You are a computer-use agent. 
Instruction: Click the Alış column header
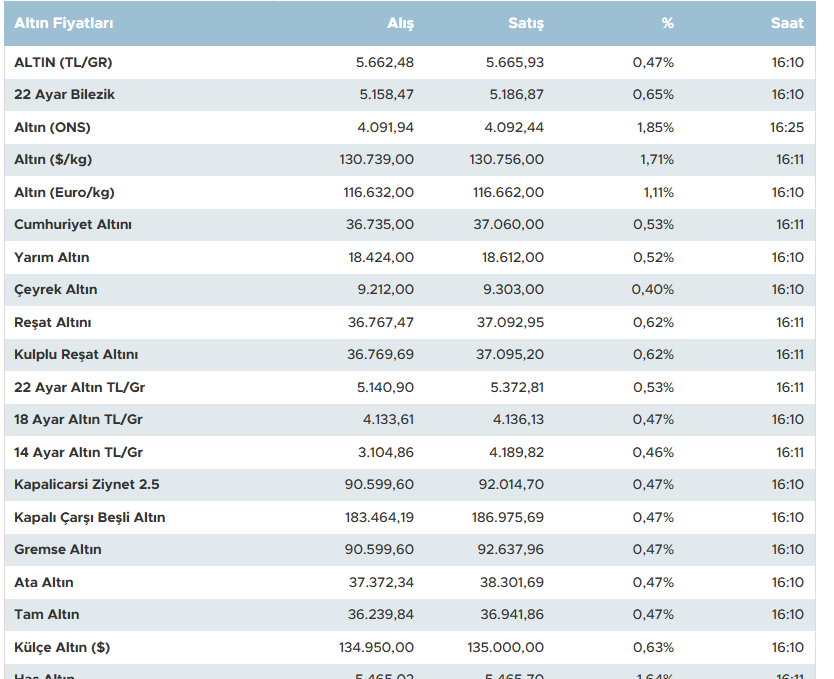tap(400, 23)
